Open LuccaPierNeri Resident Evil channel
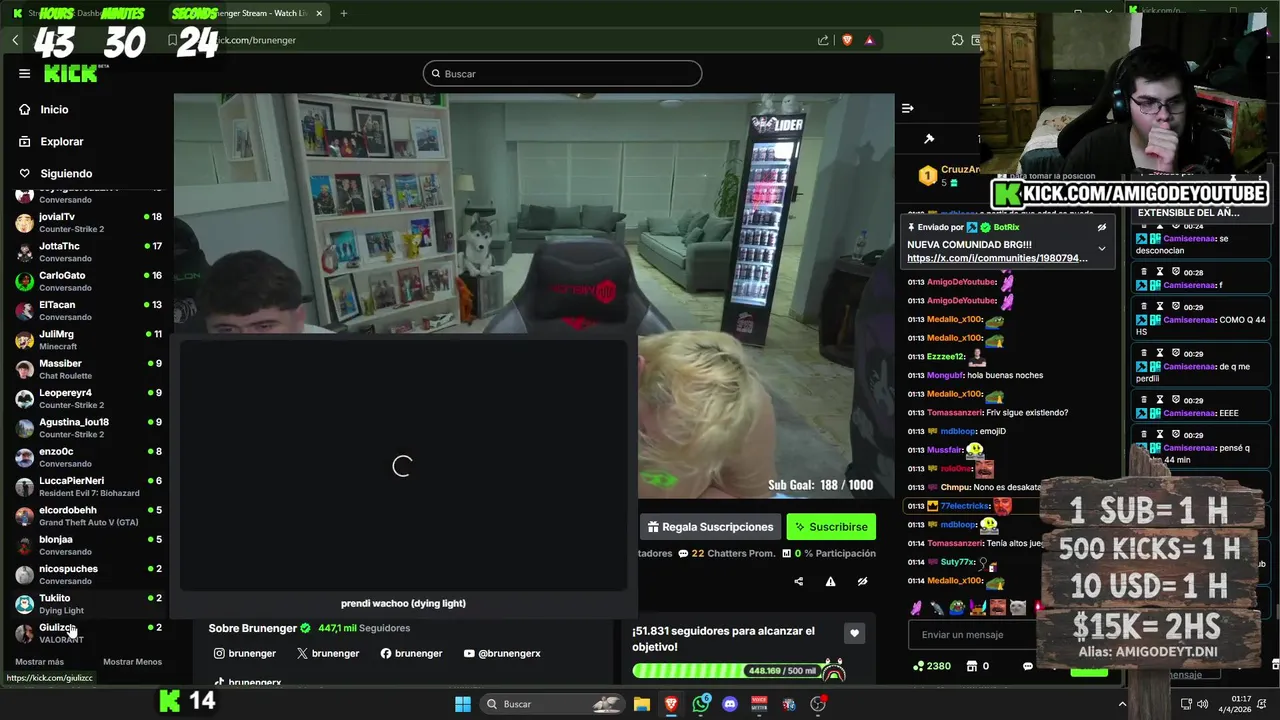This screenshot has height=720, width=1280. click(88, 486)
